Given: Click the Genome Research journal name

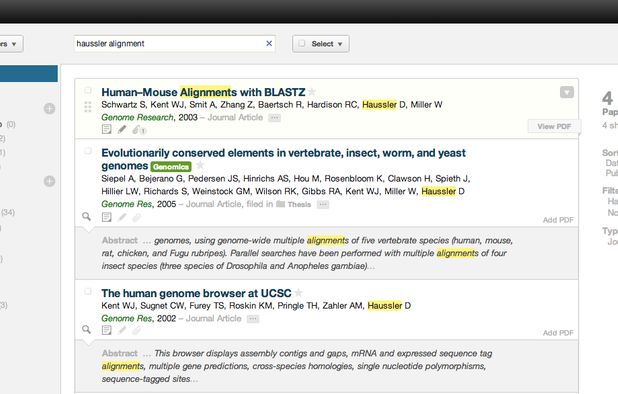Looking at the screenshot, I should pos(137,117).
